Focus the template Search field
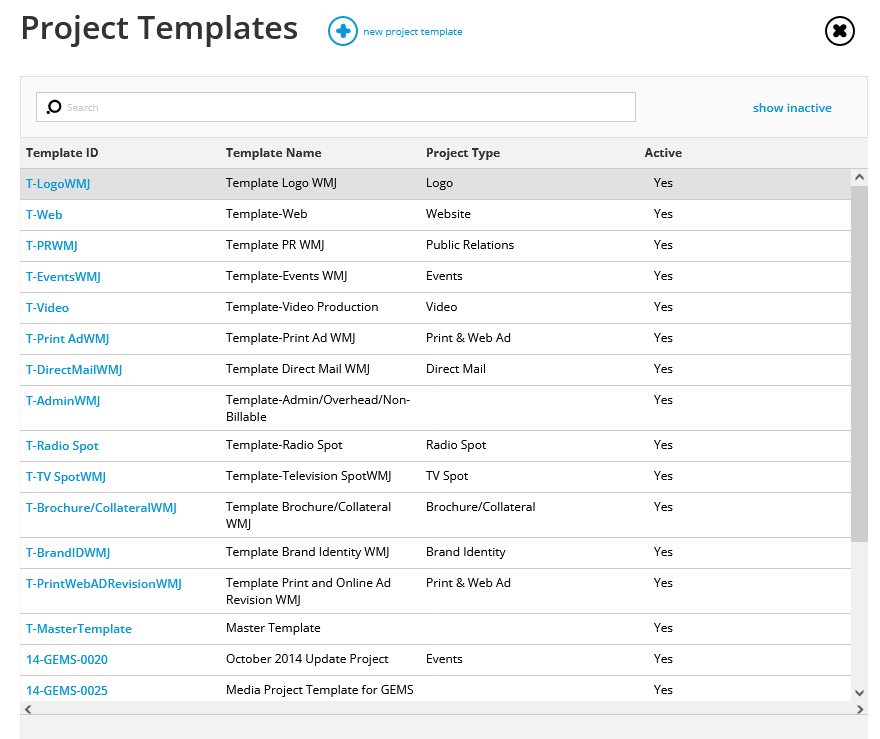The image size is (880, 739). point(336,107)
